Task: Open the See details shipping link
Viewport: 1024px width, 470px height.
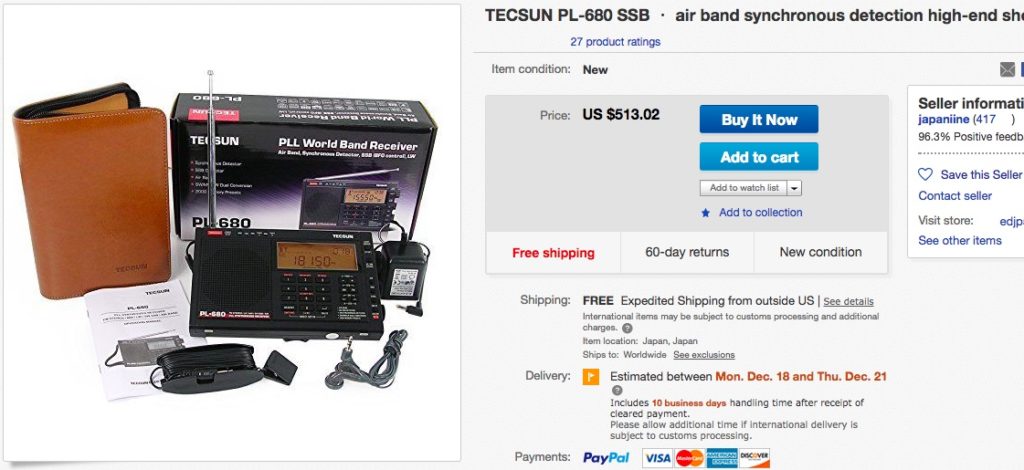Action: click(848, 302)
